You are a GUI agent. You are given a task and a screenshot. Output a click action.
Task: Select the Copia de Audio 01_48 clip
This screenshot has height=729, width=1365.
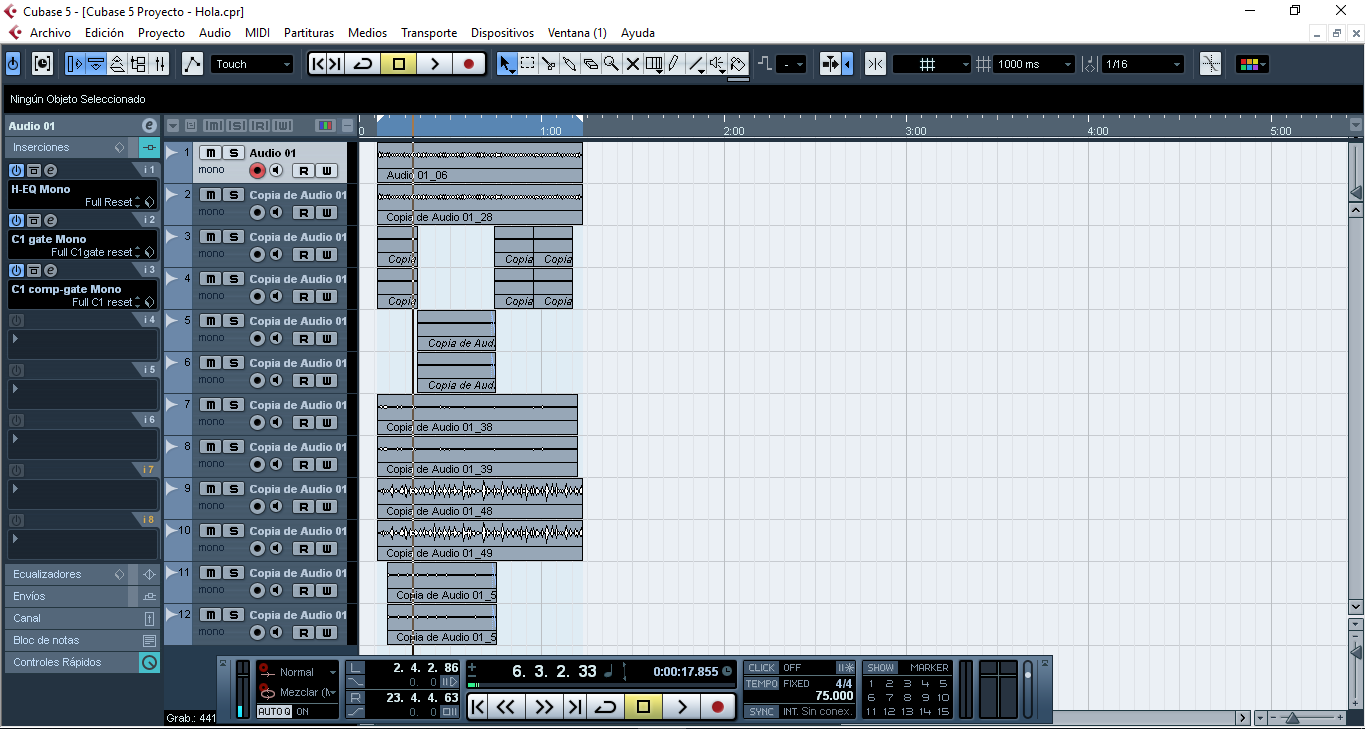[x=480, y=498]
